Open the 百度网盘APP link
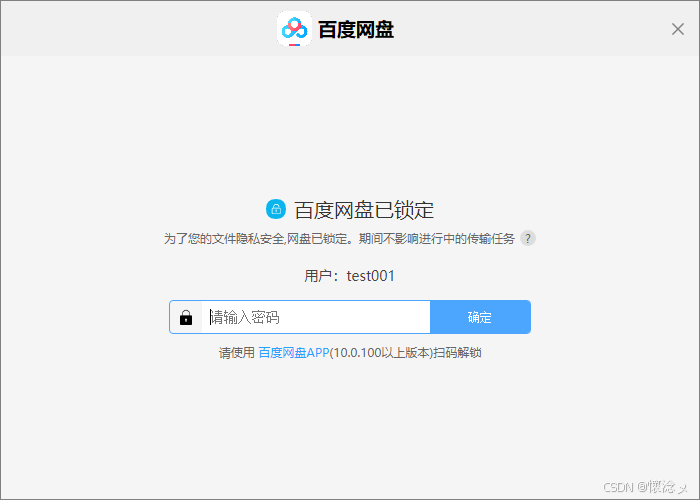 [294, 353]
